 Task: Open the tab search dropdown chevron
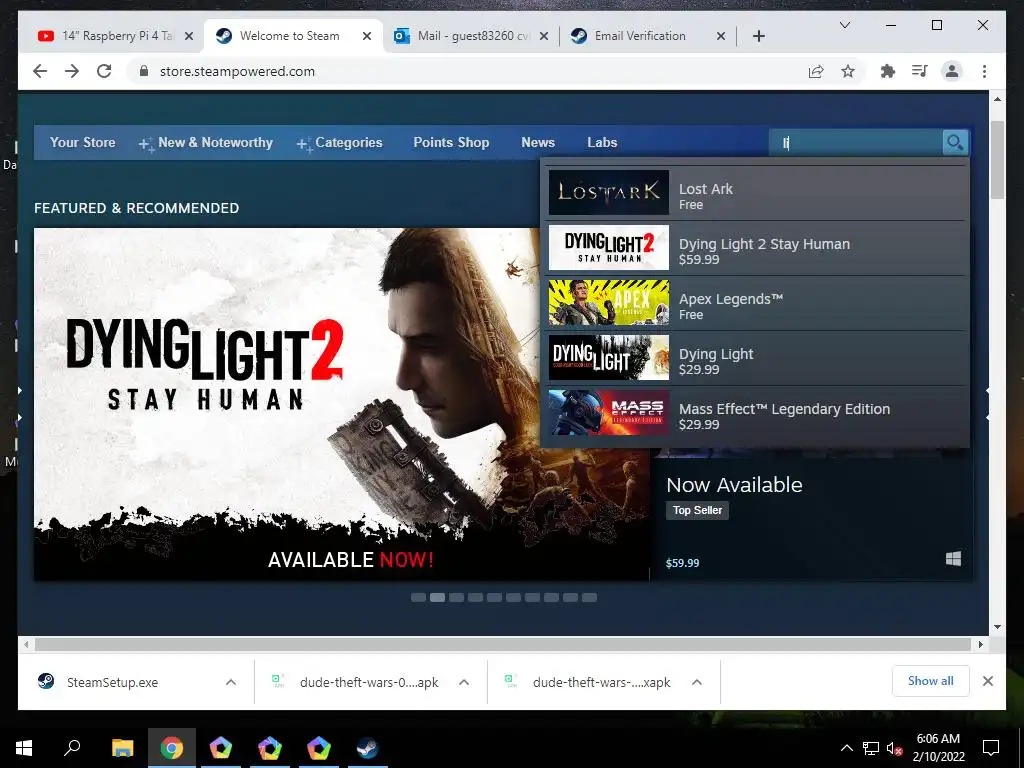[844, 25]
